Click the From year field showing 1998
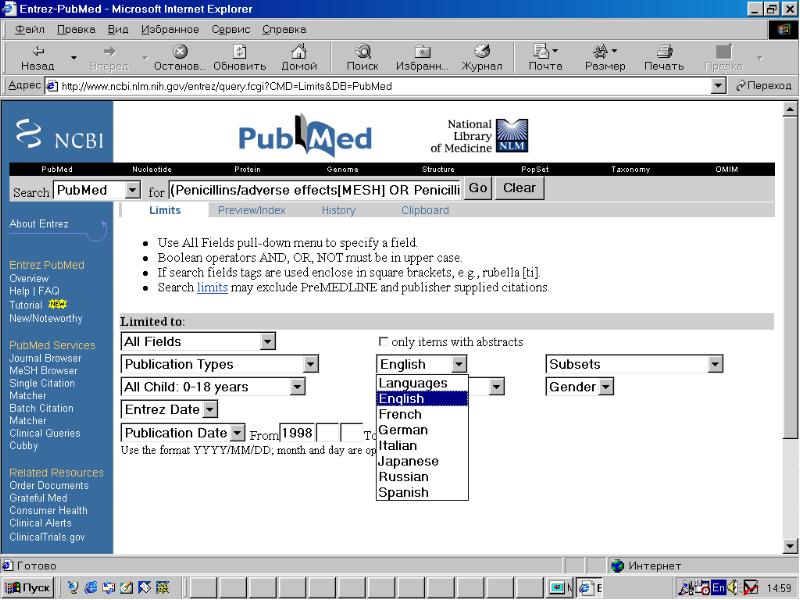Image resolution: width=800 pixels, height=600 pixels. 296,433
